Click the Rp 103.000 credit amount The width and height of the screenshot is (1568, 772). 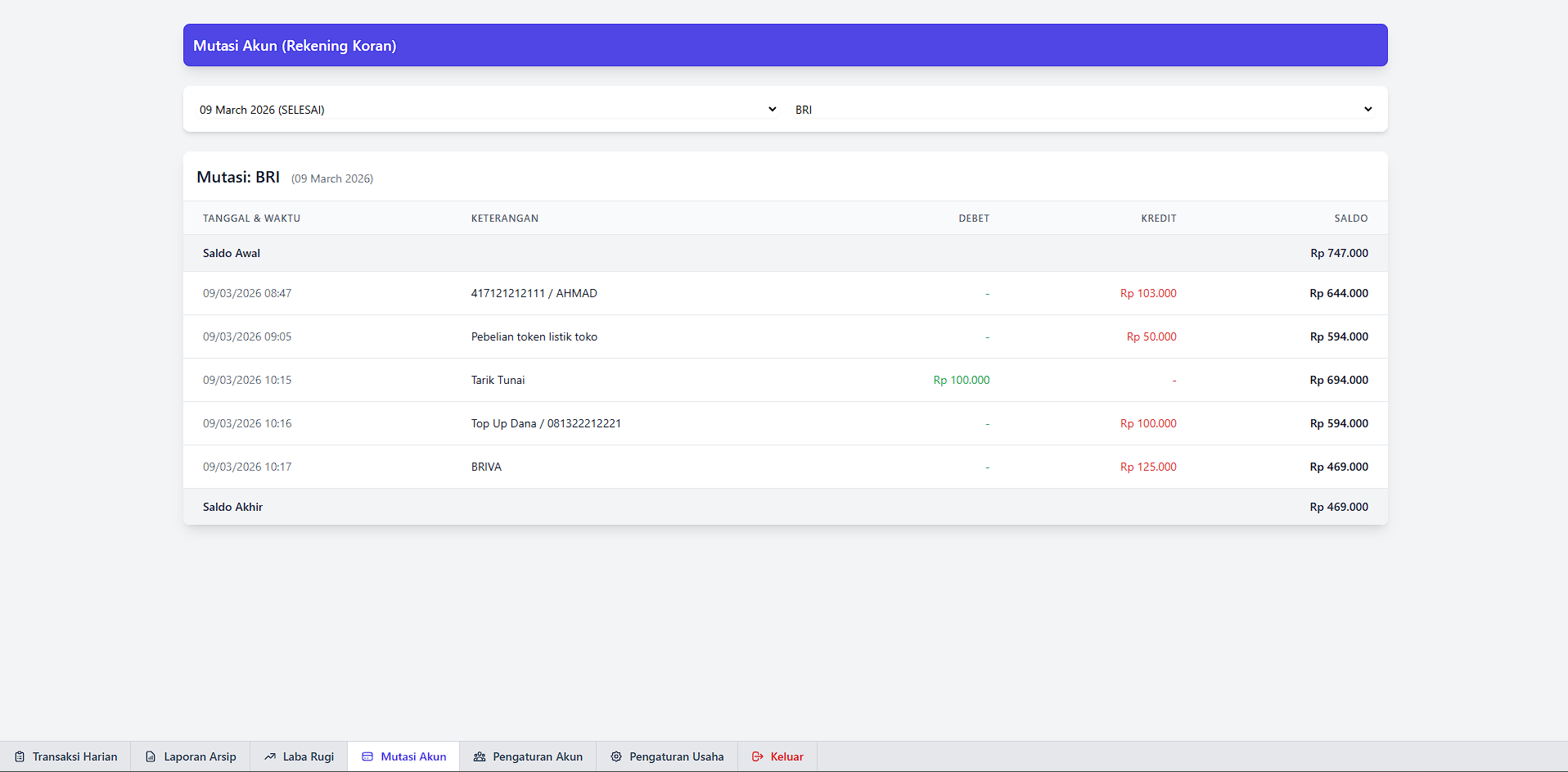pos(1147,293)
